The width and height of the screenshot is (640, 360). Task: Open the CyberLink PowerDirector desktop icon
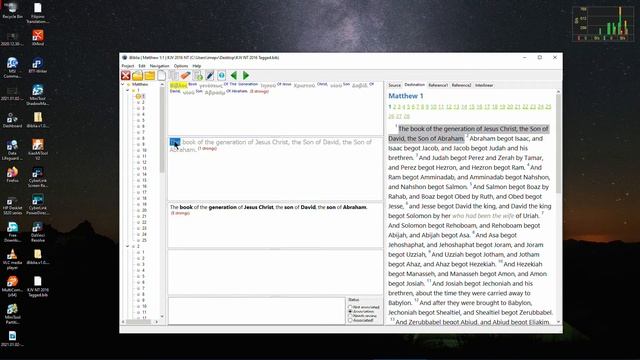tap(38, 204)
